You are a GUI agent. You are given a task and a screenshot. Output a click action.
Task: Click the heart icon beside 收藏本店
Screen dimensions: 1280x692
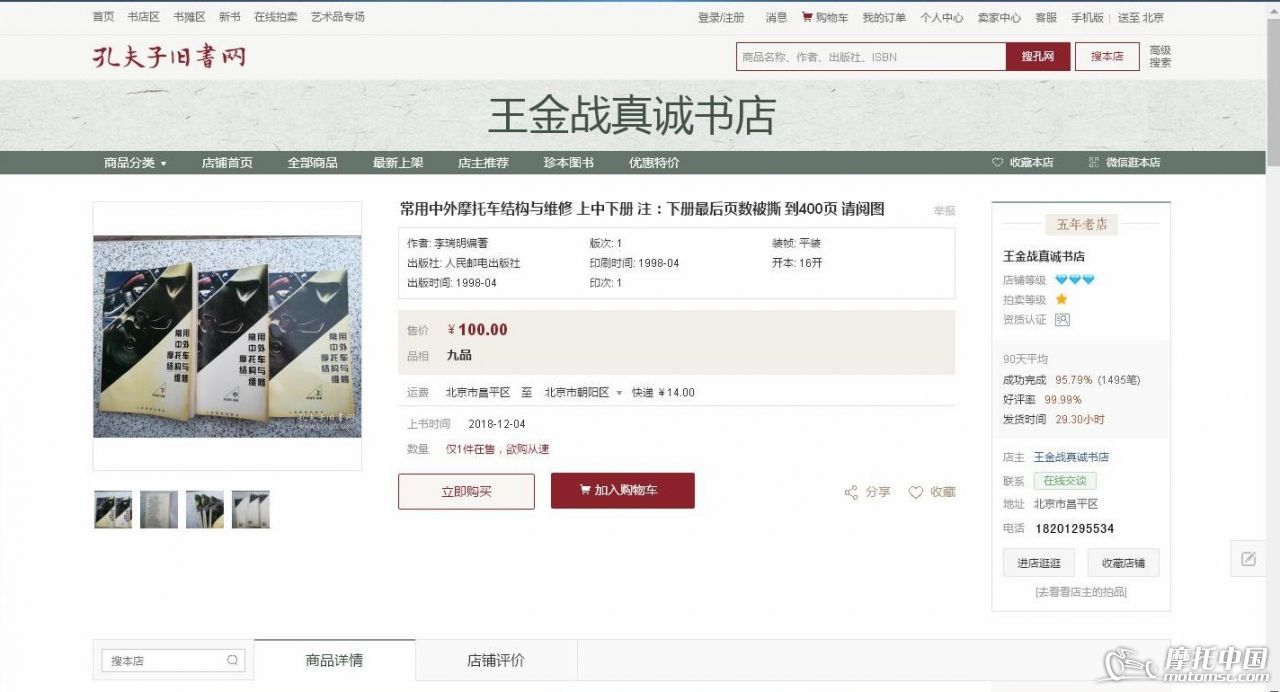[x=997, y=162]
